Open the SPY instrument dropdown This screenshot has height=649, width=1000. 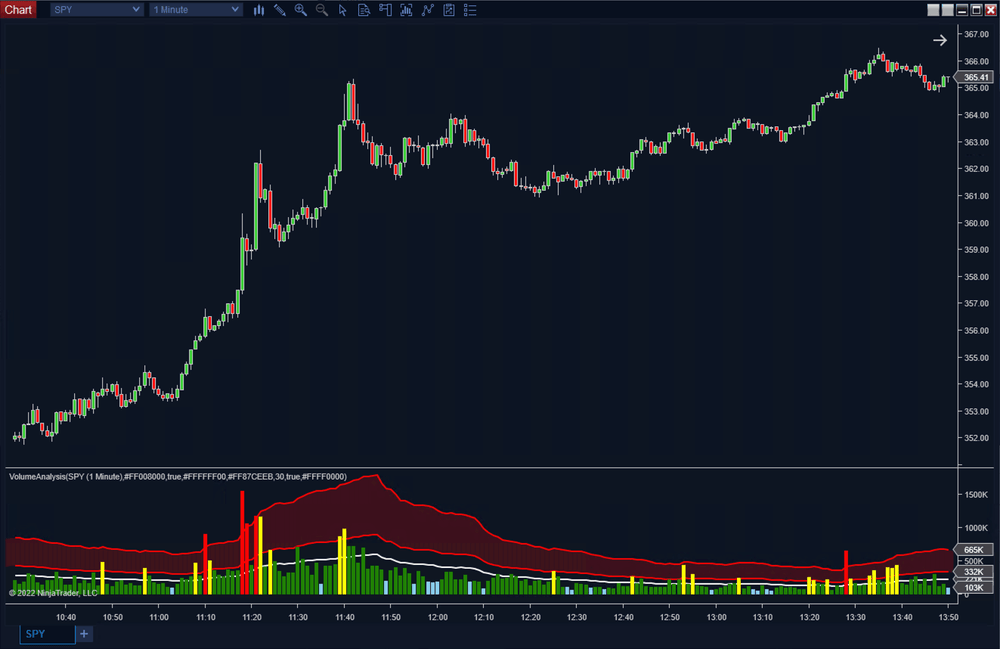(x=95, y=9)
